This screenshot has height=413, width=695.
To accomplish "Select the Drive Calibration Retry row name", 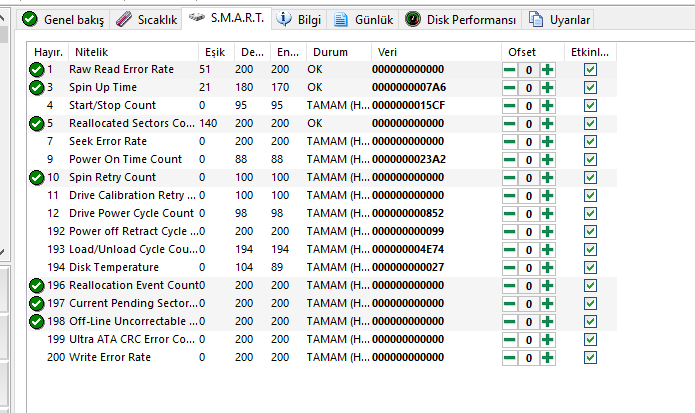I will pyautogui.click(x=132, y=195).
